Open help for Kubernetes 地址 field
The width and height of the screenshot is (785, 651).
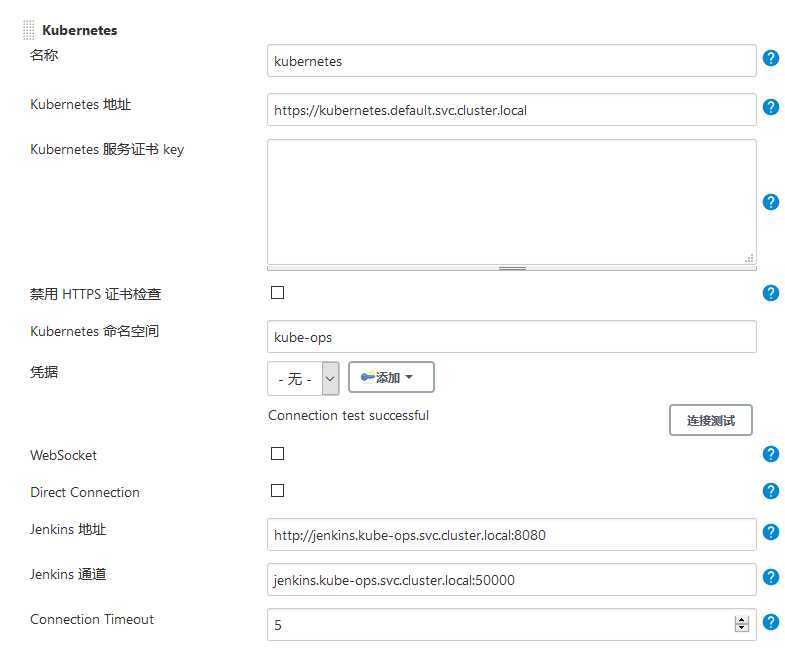pyautogui.click(x=770, y=107)
